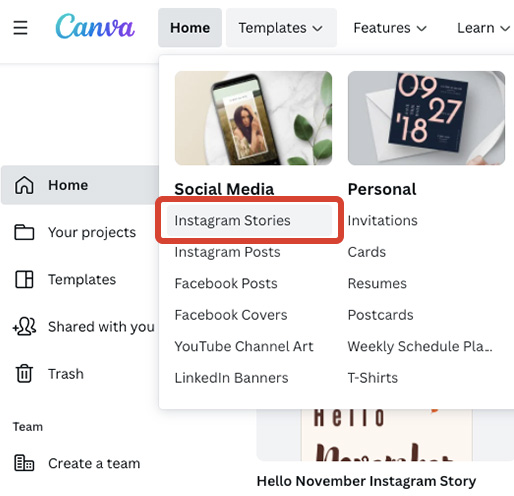
Task: Click the Your projects folder icon
Action: click(x=24, y=232)
